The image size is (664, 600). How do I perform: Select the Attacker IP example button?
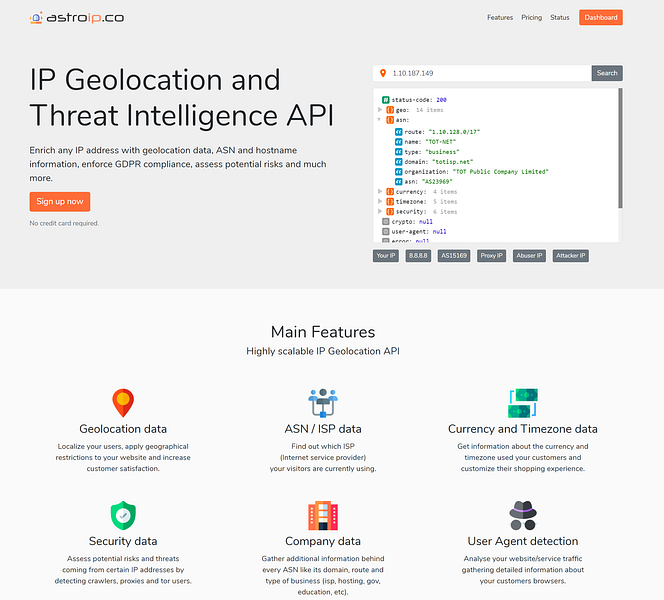click(x=570, y=256)
